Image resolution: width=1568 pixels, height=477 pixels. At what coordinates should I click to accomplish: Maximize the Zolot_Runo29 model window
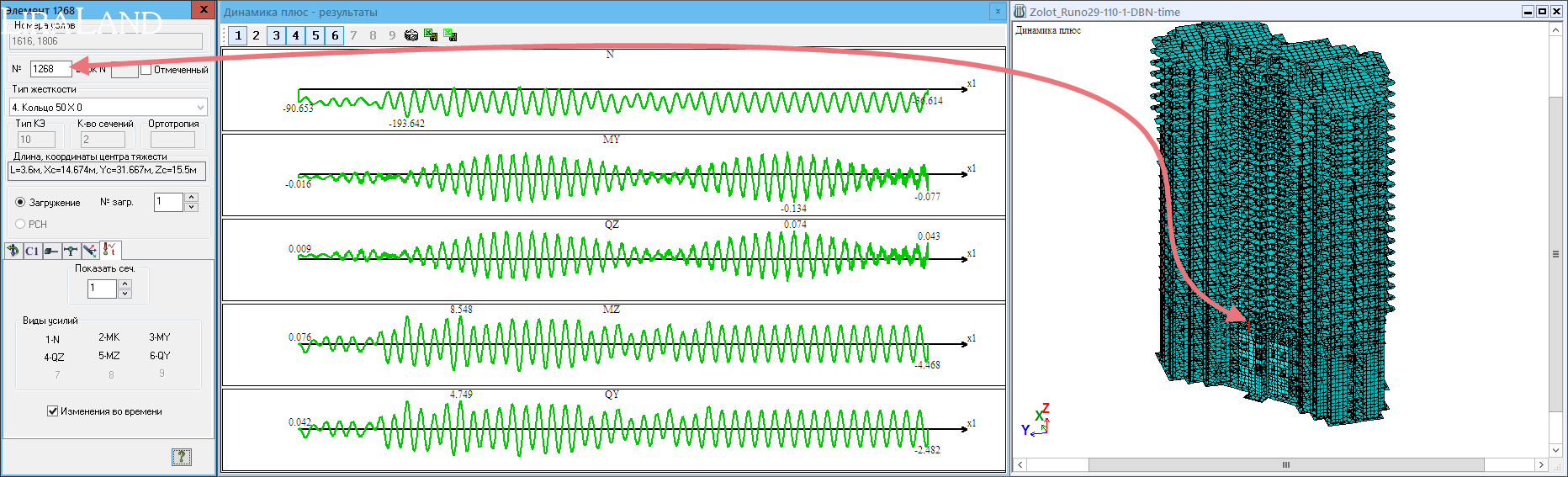click(x=1542, y=11)
